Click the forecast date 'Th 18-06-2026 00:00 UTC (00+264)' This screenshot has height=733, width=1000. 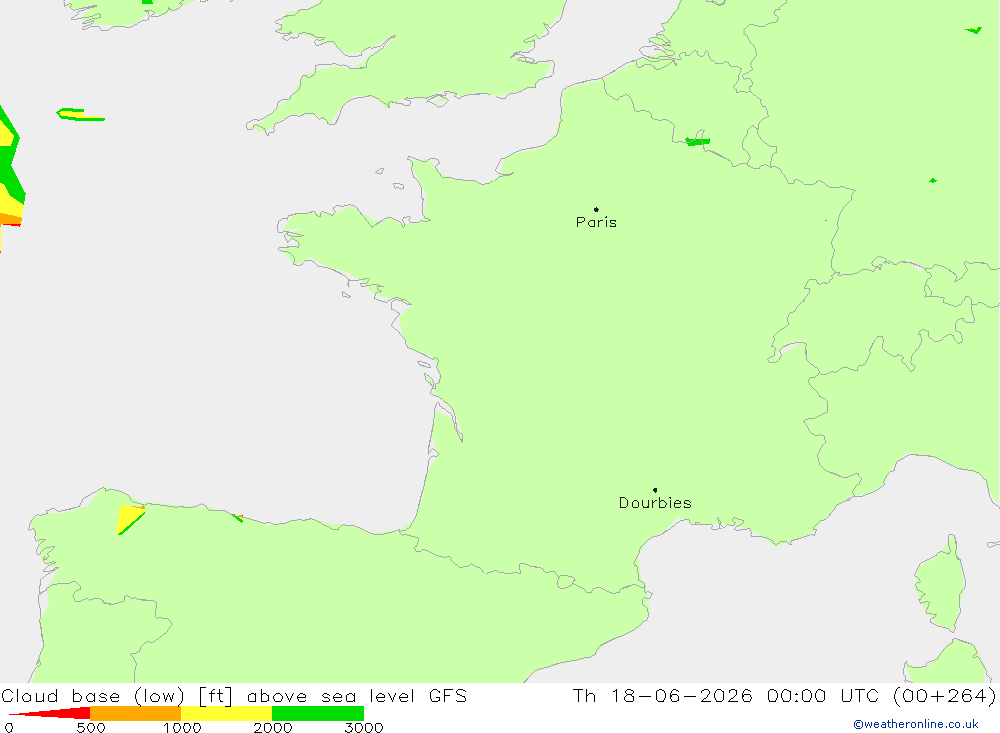click(x=784, y=695)
